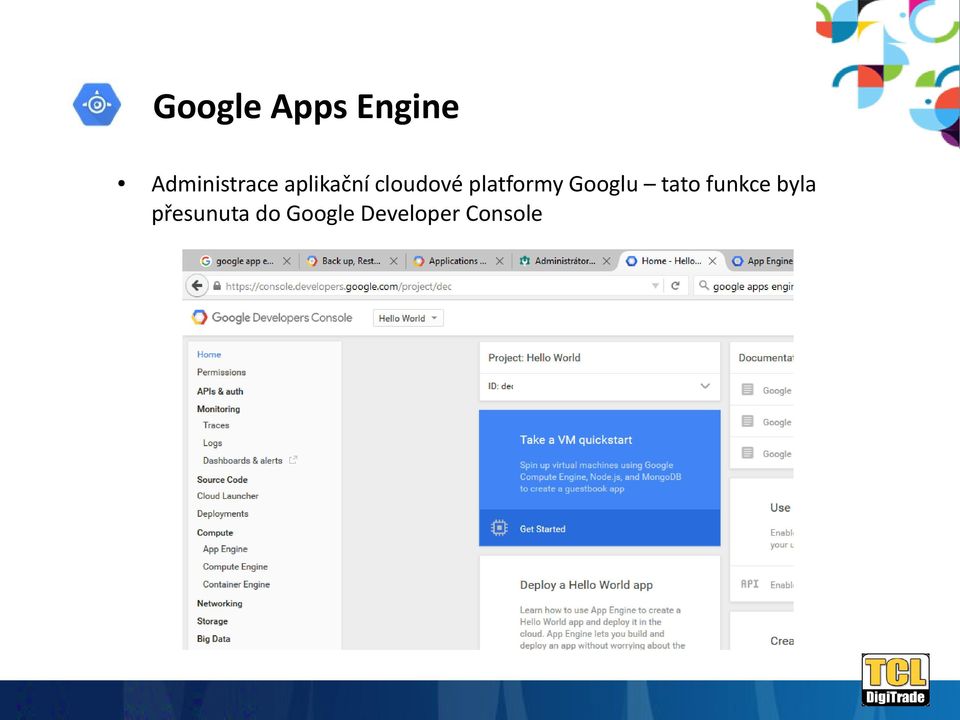Viewport: 960px width, 720px height.
Task: Switch to the 'Back up, Rest...' tab
Action: (351, 261)
